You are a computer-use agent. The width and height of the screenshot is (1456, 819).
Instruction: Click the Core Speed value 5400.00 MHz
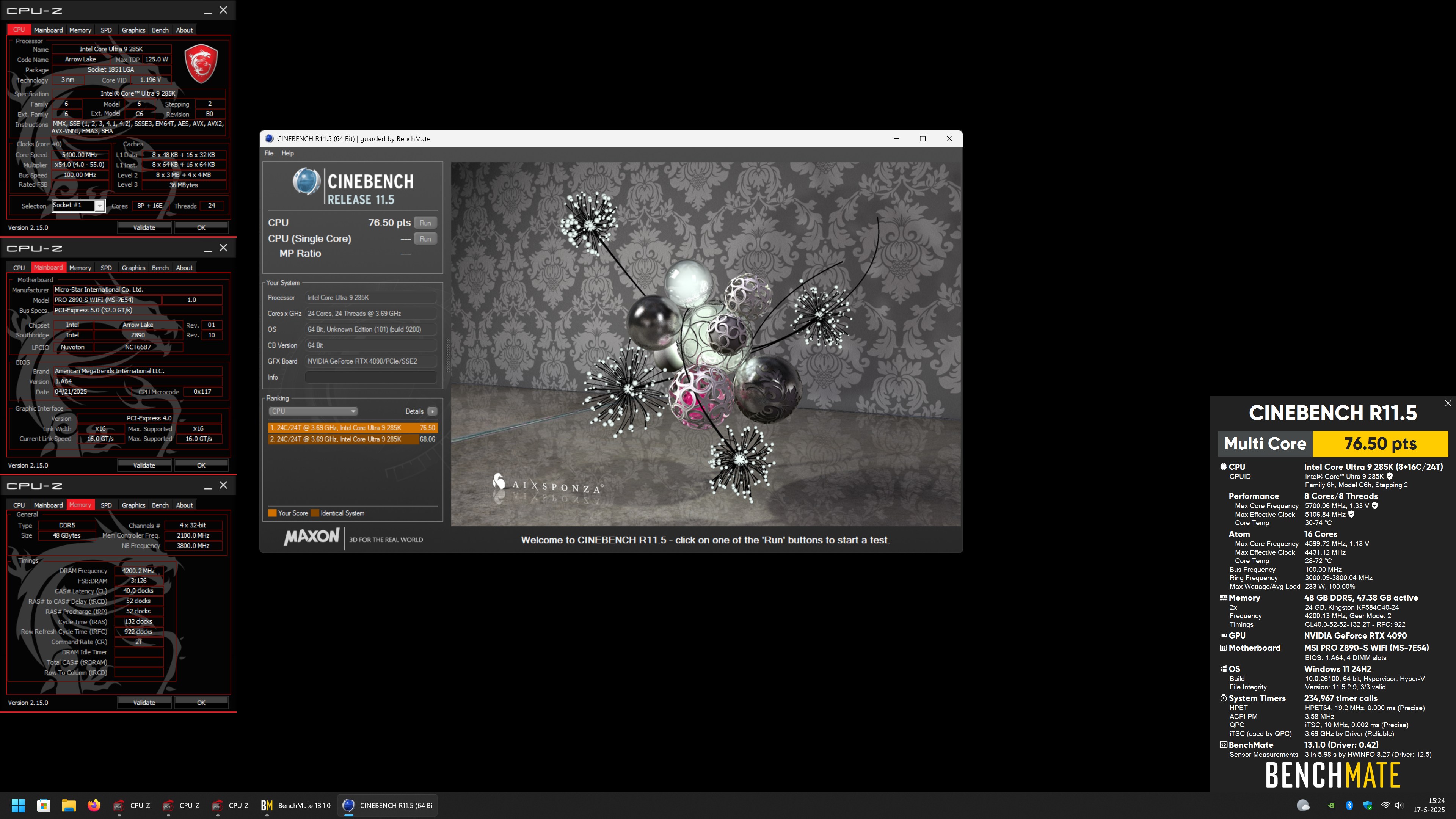click(80, 155)
